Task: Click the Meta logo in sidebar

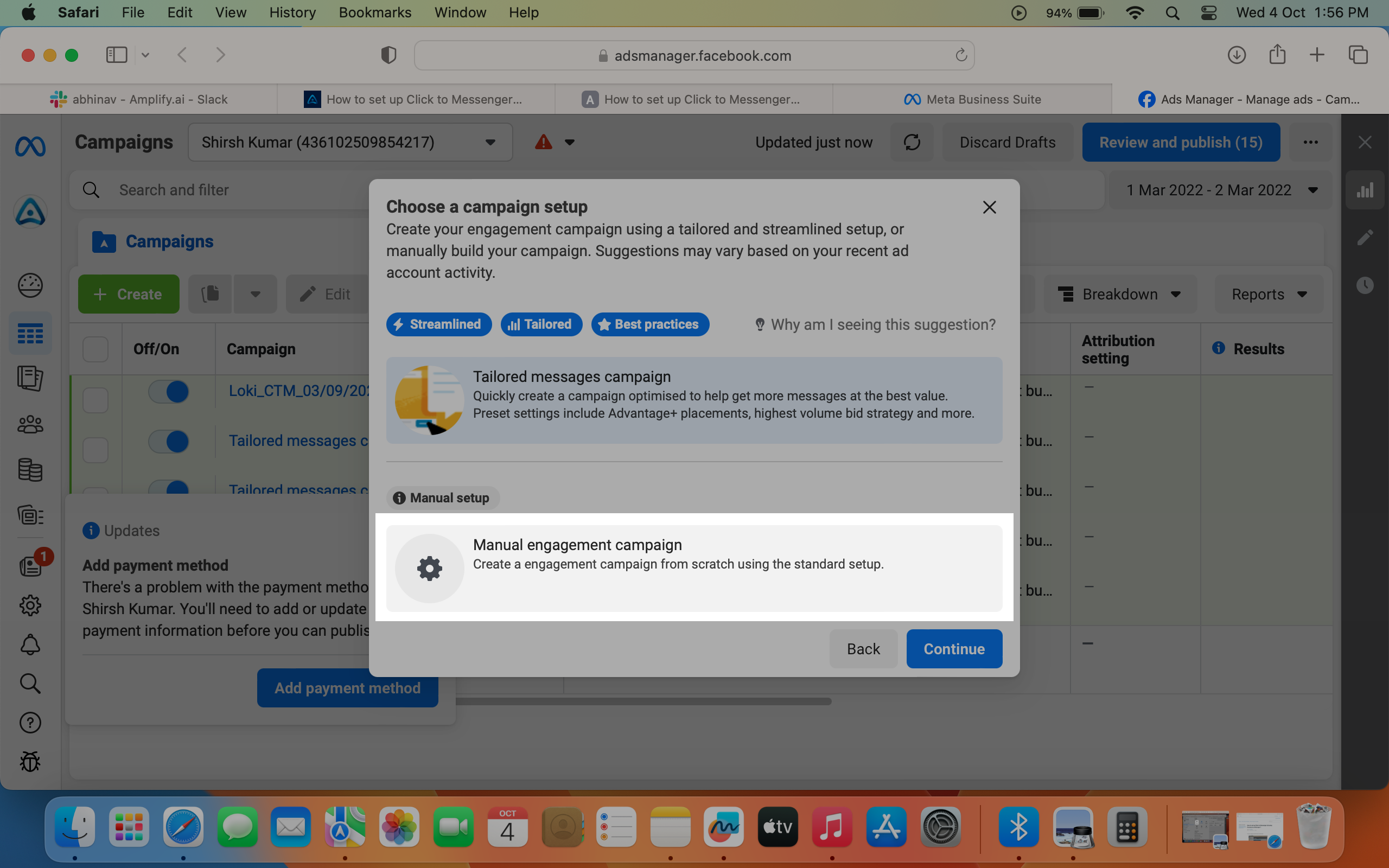Action: [x=30, y=147]
